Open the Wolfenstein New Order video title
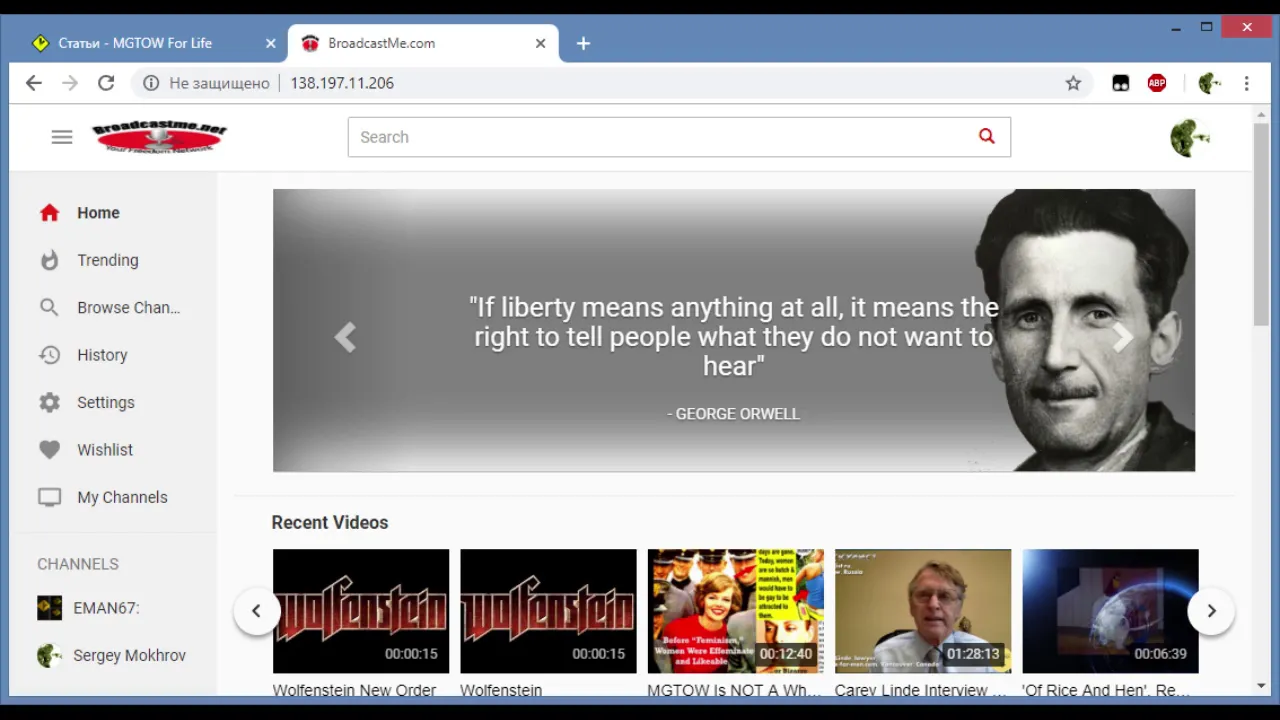This screenshot has width=1280, height=720. click(354, 690)
